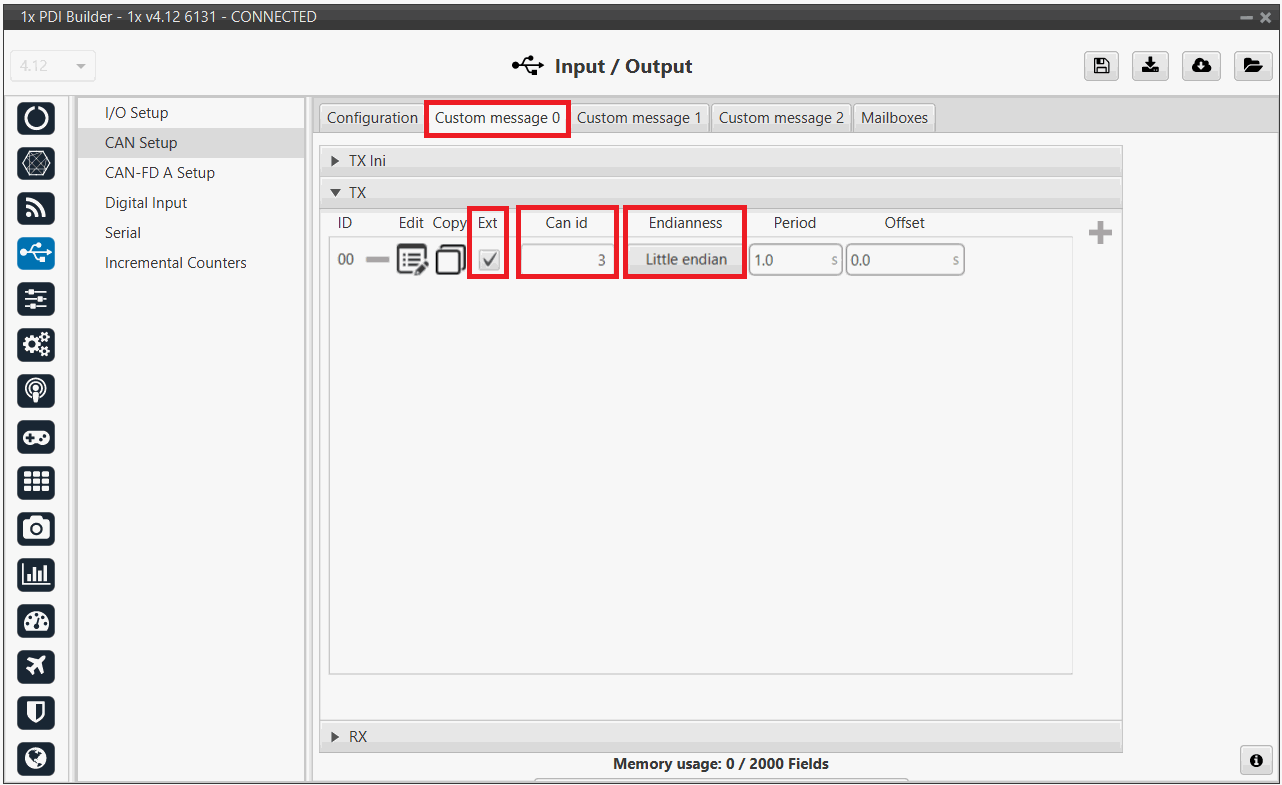The width and height of the screenshot is (1282, 785).
Task: Toggle the Little endian button
Action: coord(686,260)
